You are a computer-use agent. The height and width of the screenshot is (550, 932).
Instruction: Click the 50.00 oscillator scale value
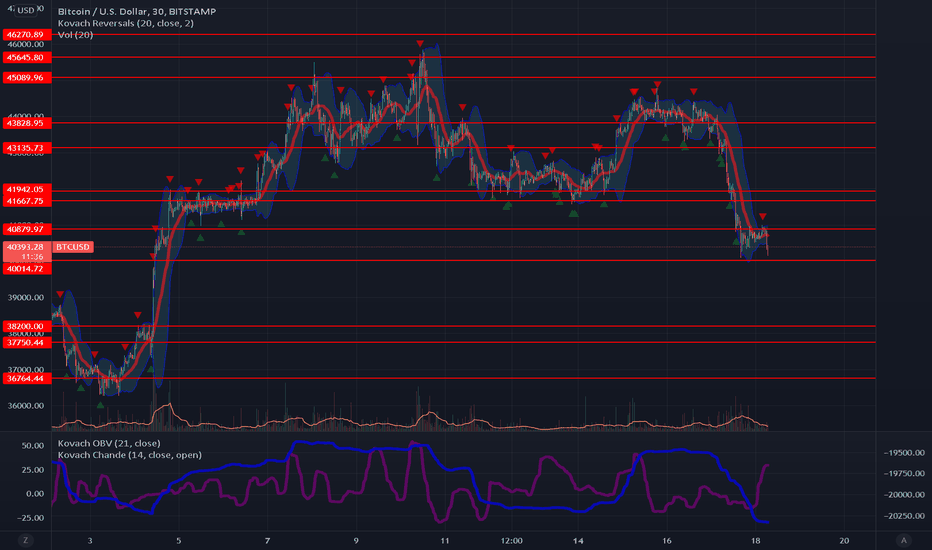(33, 445)
